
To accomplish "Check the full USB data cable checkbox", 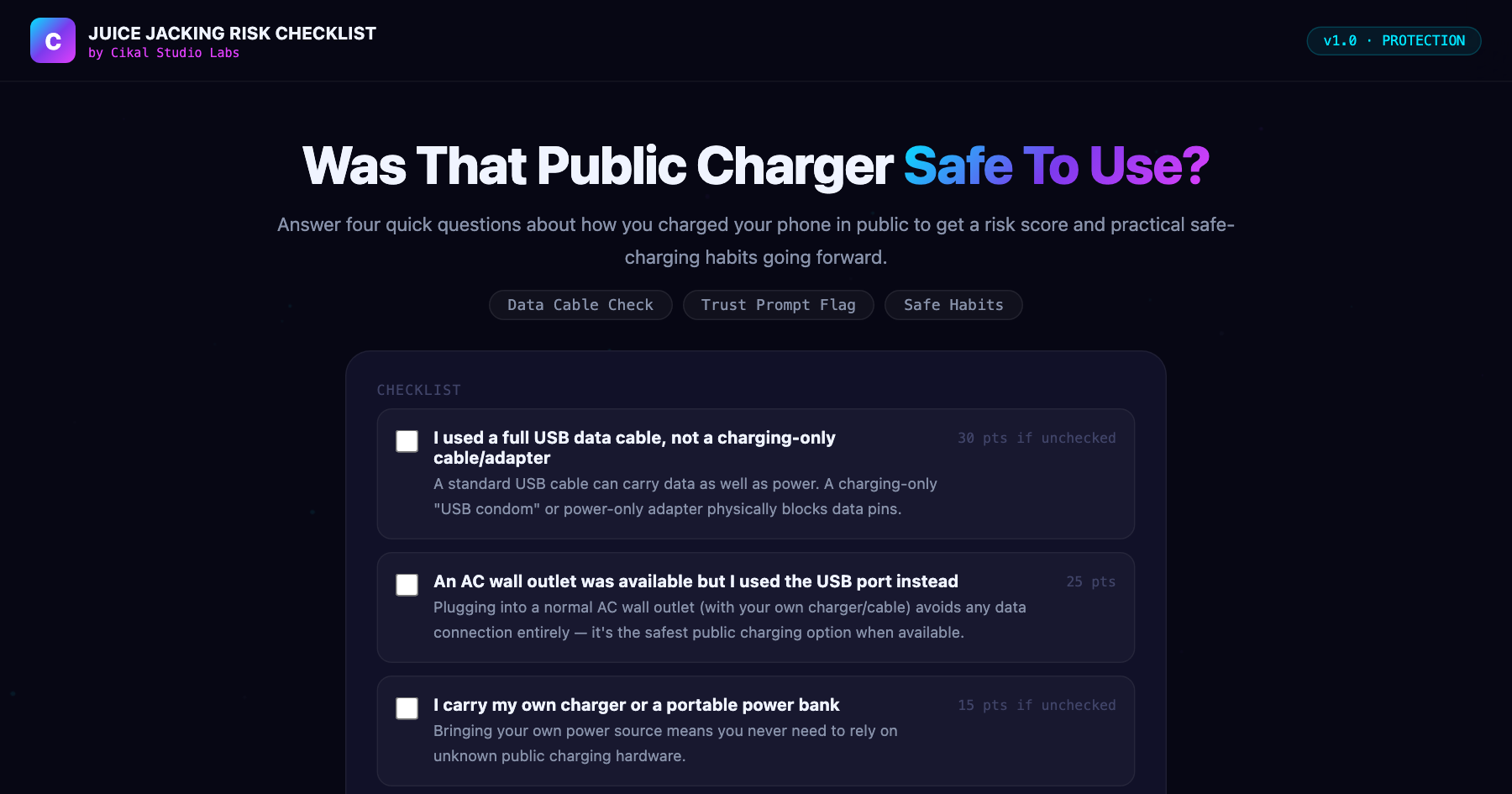I will 407,441.
